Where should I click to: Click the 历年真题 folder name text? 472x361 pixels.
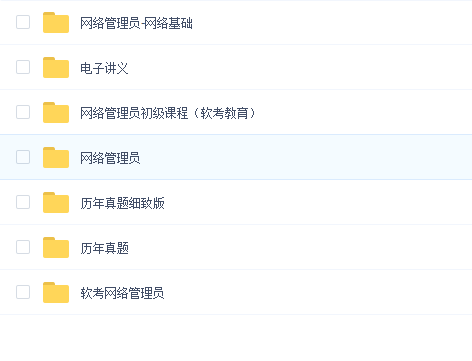104,248
